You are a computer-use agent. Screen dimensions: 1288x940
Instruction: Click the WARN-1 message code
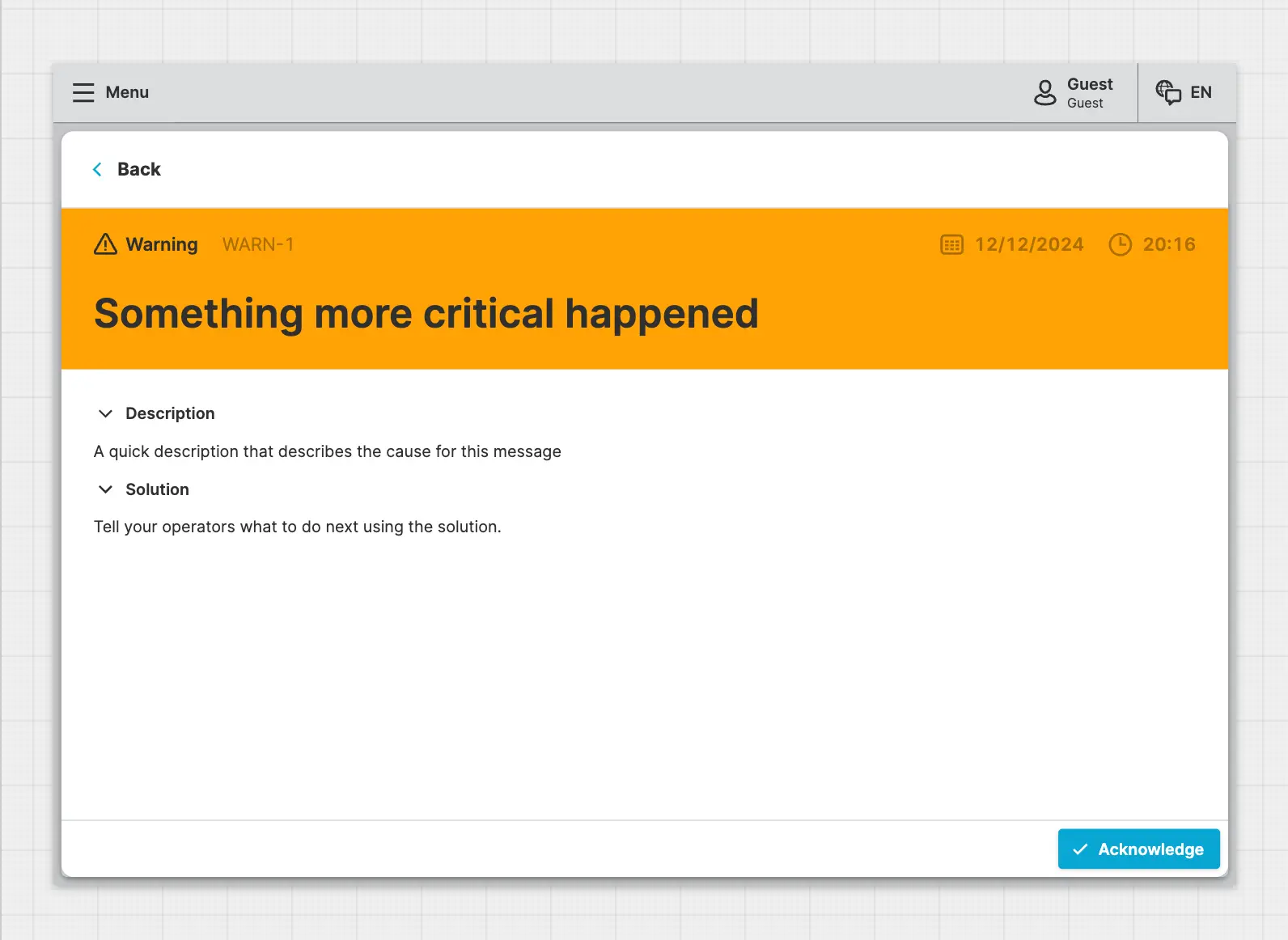(x=258, y=244)
